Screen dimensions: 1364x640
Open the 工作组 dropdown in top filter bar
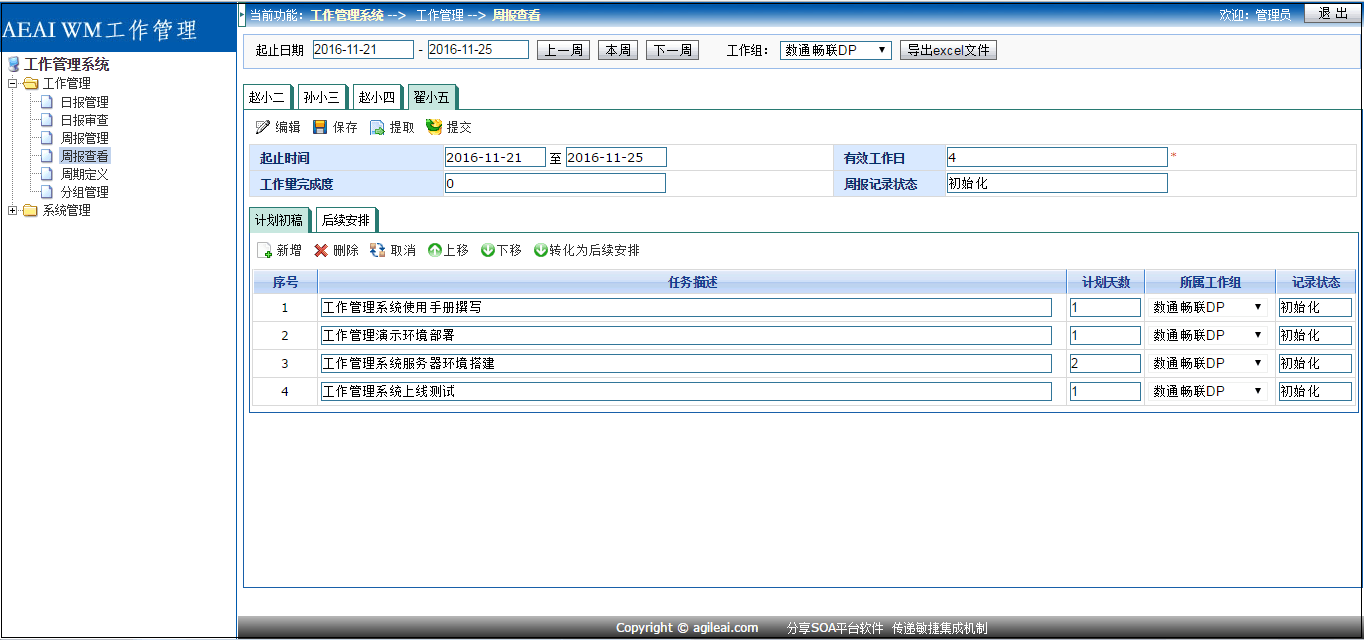[x=835, y=50]
